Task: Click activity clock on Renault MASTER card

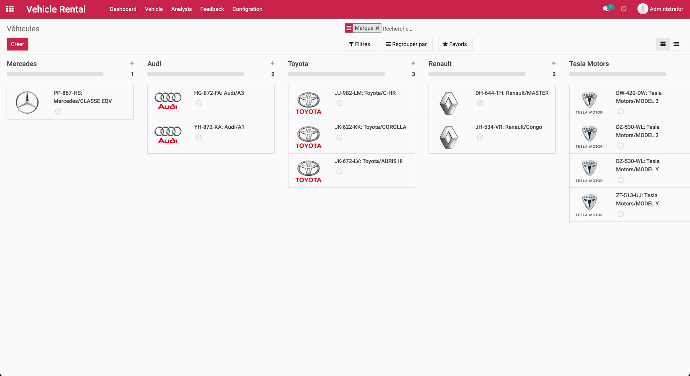Action: click(x=480, y=103)
